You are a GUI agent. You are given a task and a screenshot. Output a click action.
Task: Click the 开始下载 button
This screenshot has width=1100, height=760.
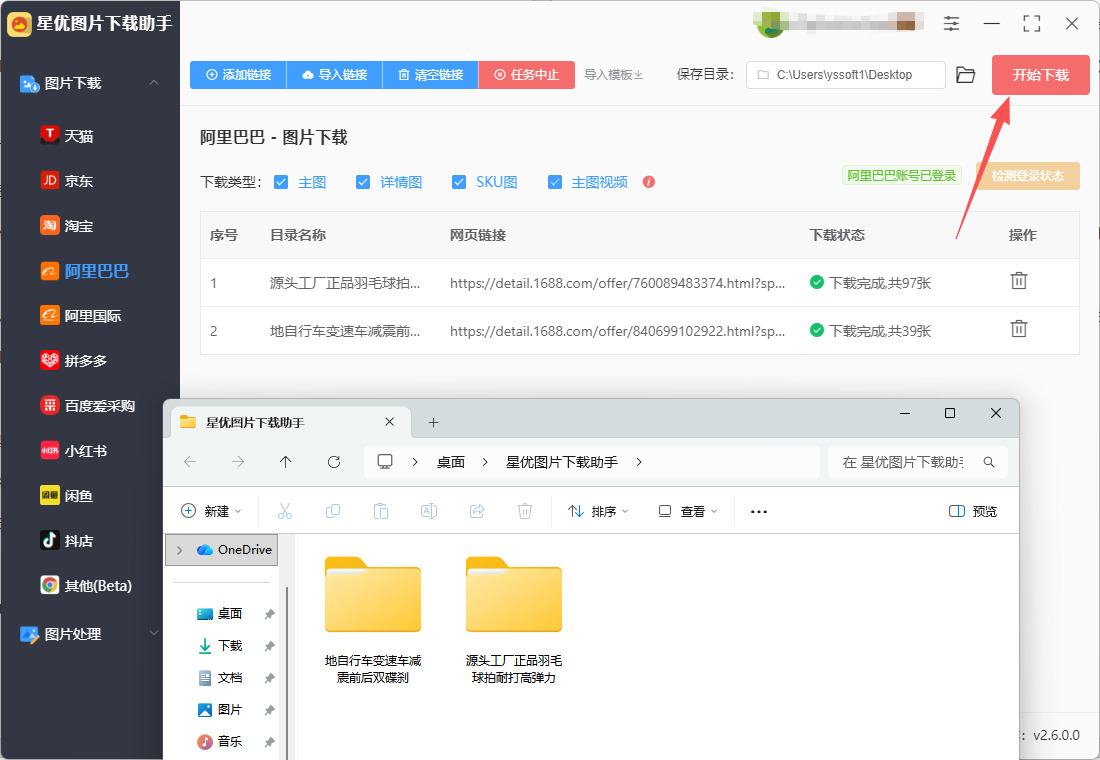1040,75
